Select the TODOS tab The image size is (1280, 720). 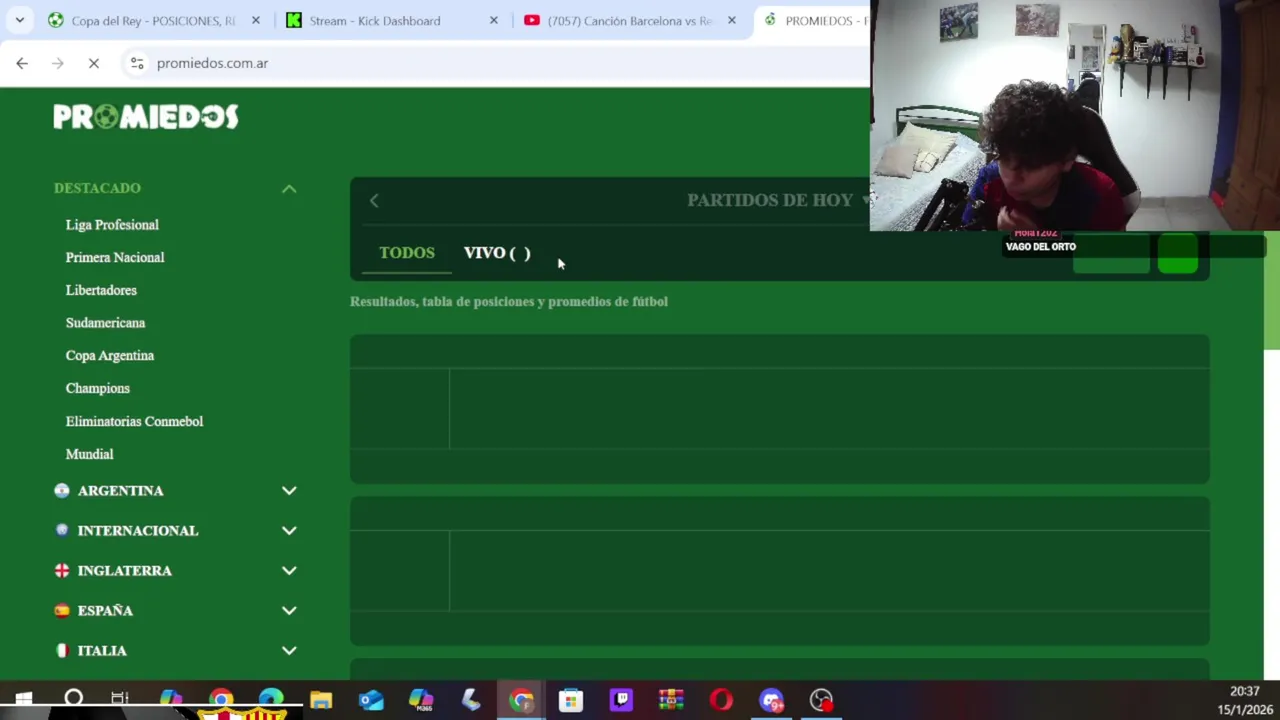(x=407, y=253)
